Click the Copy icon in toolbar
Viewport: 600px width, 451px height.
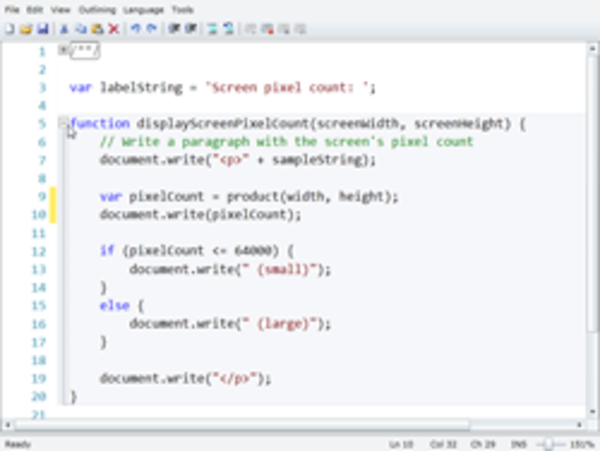[x=82, y=29]
